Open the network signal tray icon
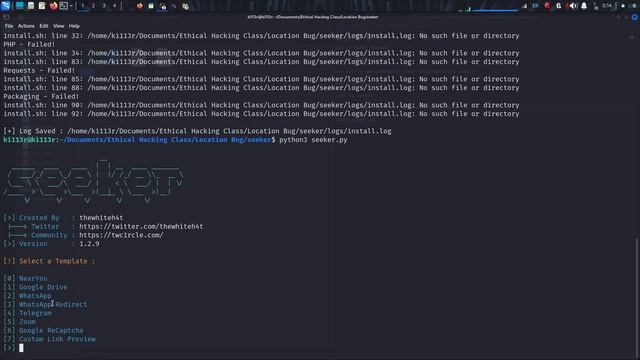 pyautogui.click(x=524, y=6)
